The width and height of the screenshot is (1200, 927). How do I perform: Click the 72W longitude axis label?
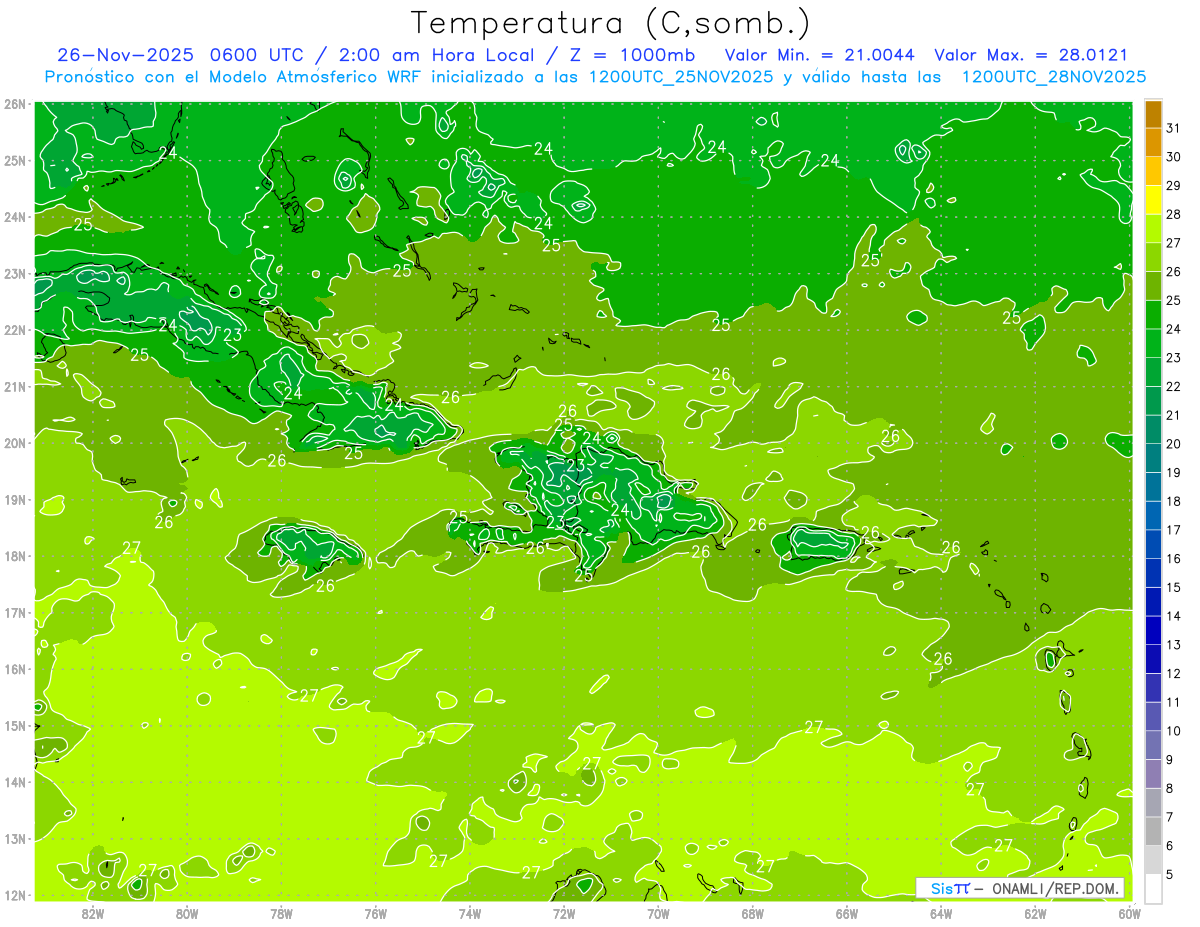coord(564,912)
